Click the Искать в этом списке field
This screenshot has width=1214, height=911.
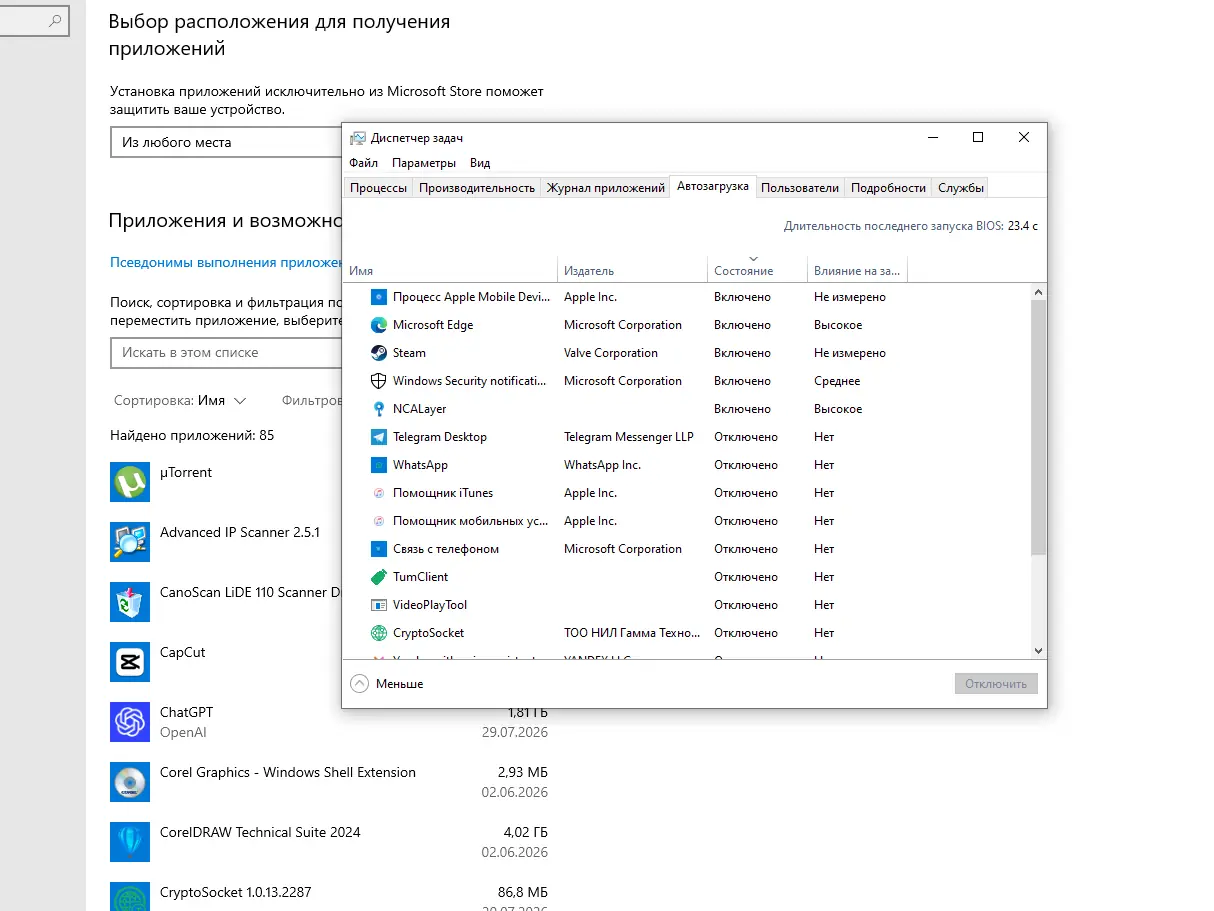click(x=226, y=353)
